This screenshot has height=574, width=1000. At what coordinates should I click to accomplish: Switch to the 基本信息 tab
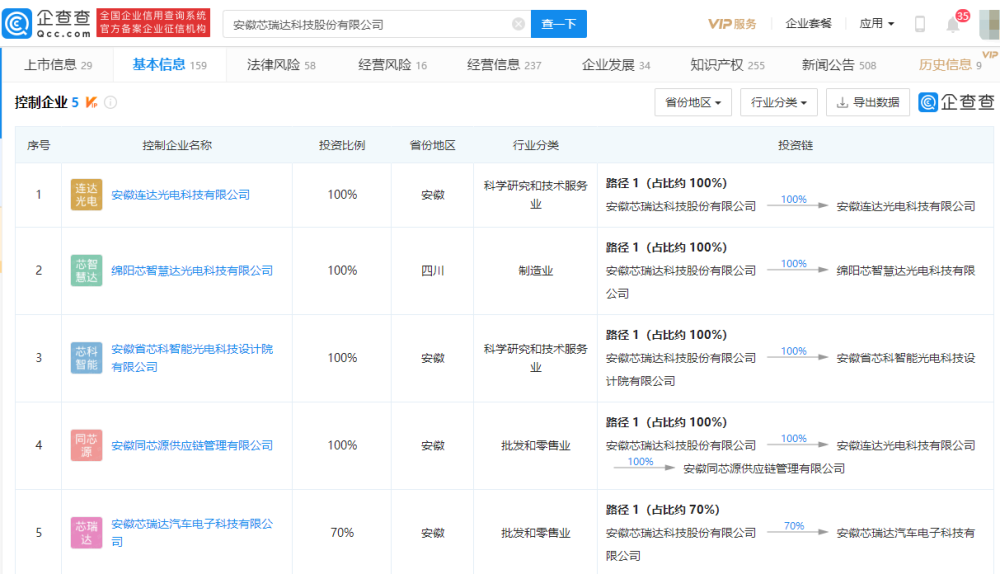pyautogui.click(x=170, y=64)
